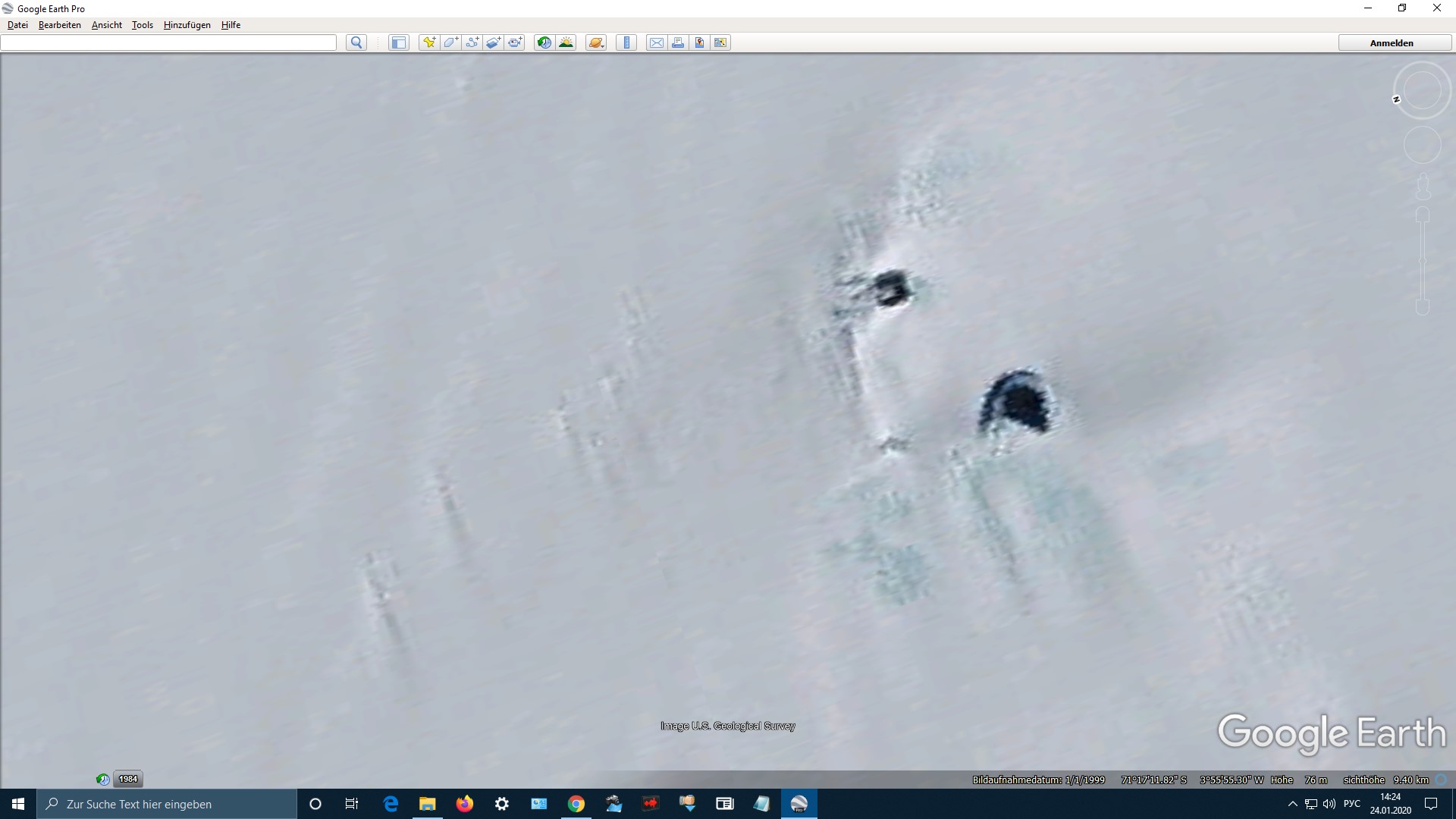Open the Hinzufügen menu

point(187,25)
